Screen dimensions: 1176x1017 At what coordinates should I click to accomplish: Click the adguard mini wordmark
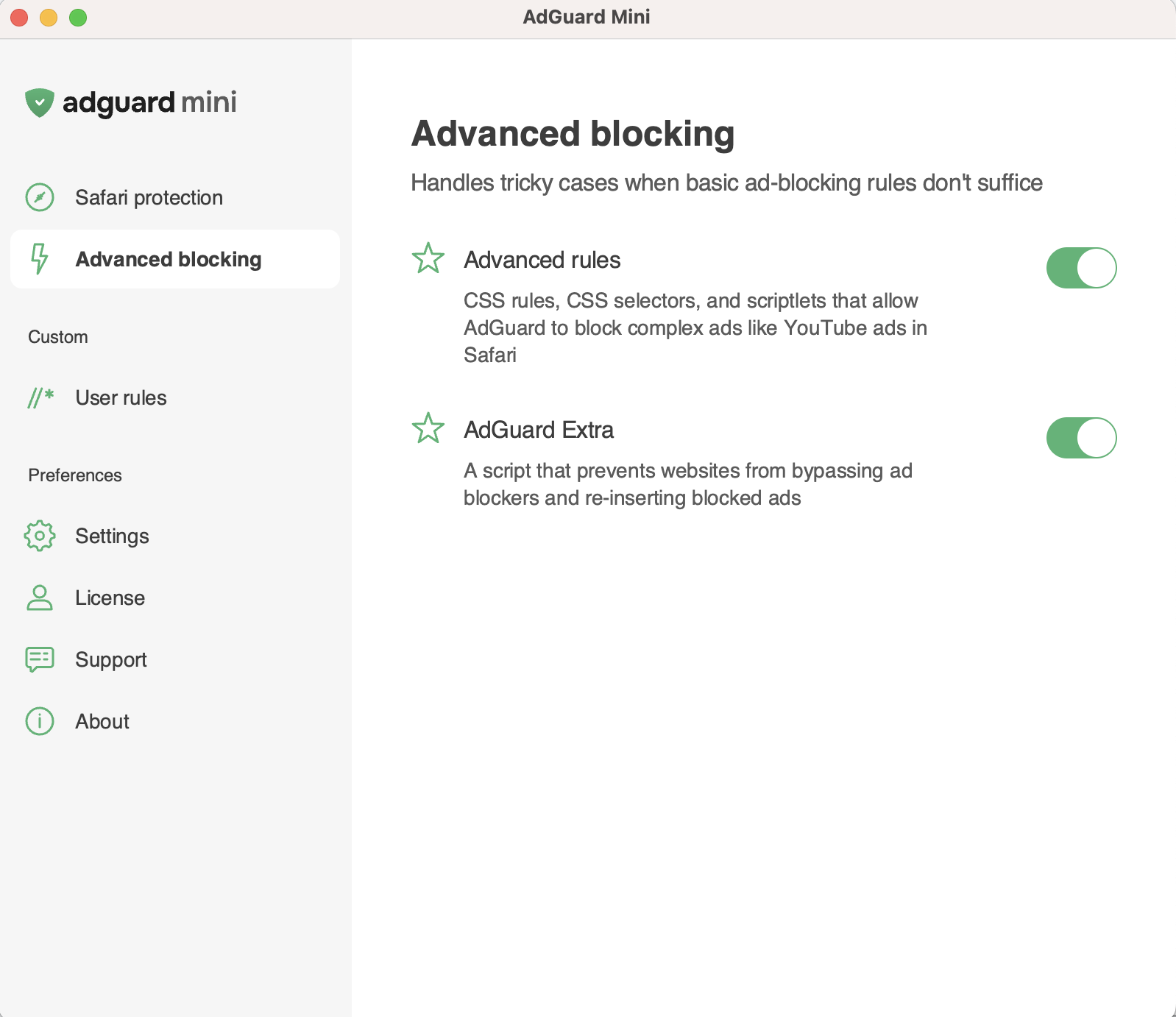[149, 102]
